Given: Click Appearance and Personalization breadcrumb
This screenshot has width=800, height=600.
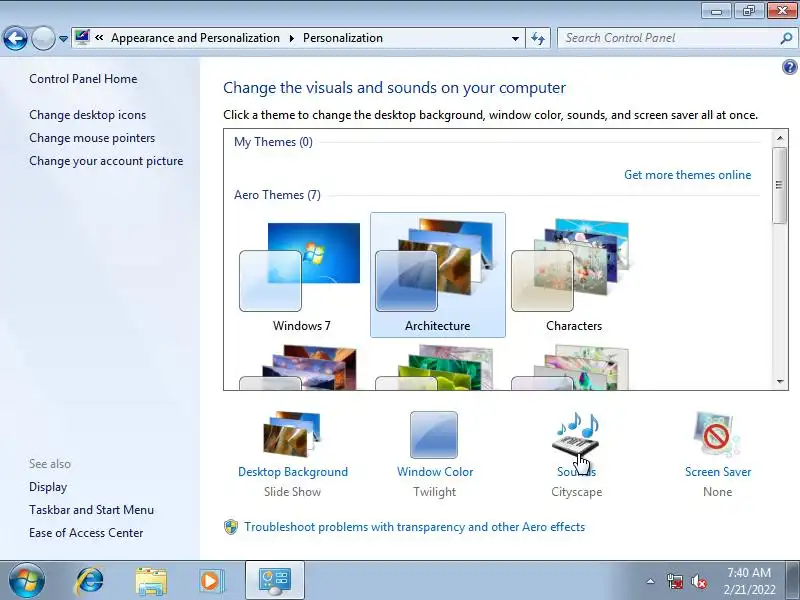Looking at the screenshot, I should 195,38.
